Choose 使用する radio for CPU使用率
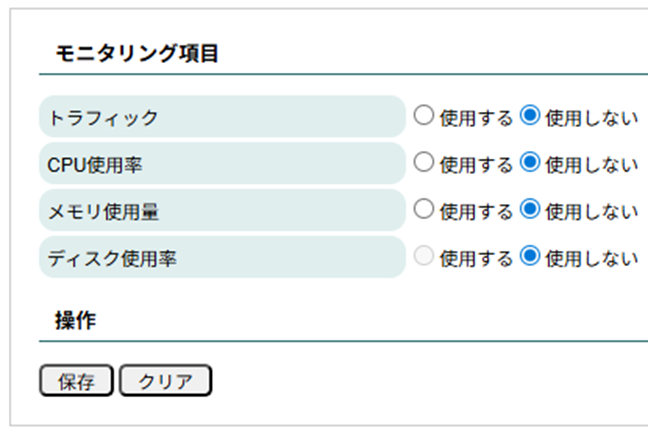The height and width of the screenshot is (431, 648). [424, 162]
